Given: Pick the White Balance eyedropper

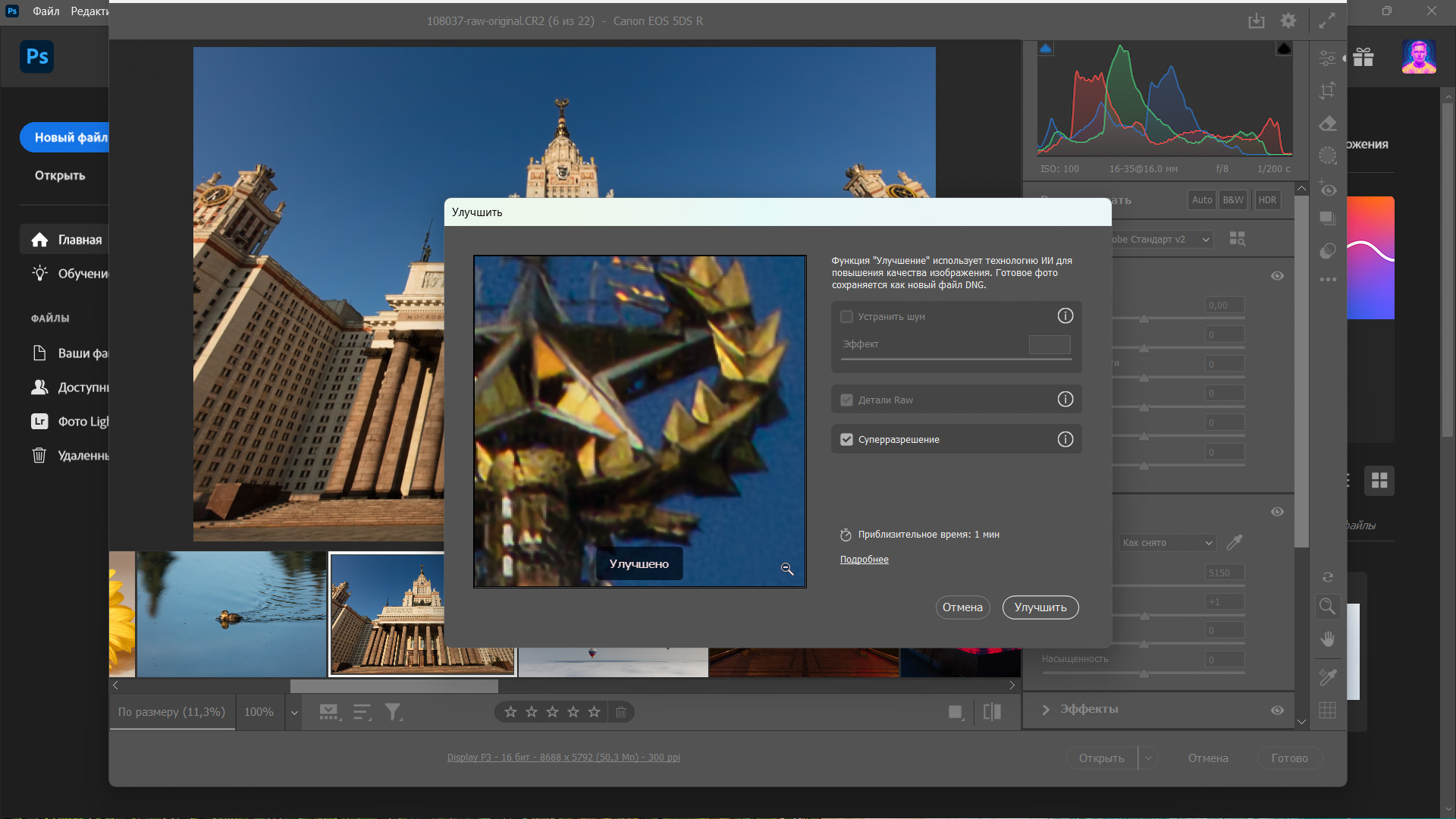Looking at the screenshot, I should click(1235, 542).
